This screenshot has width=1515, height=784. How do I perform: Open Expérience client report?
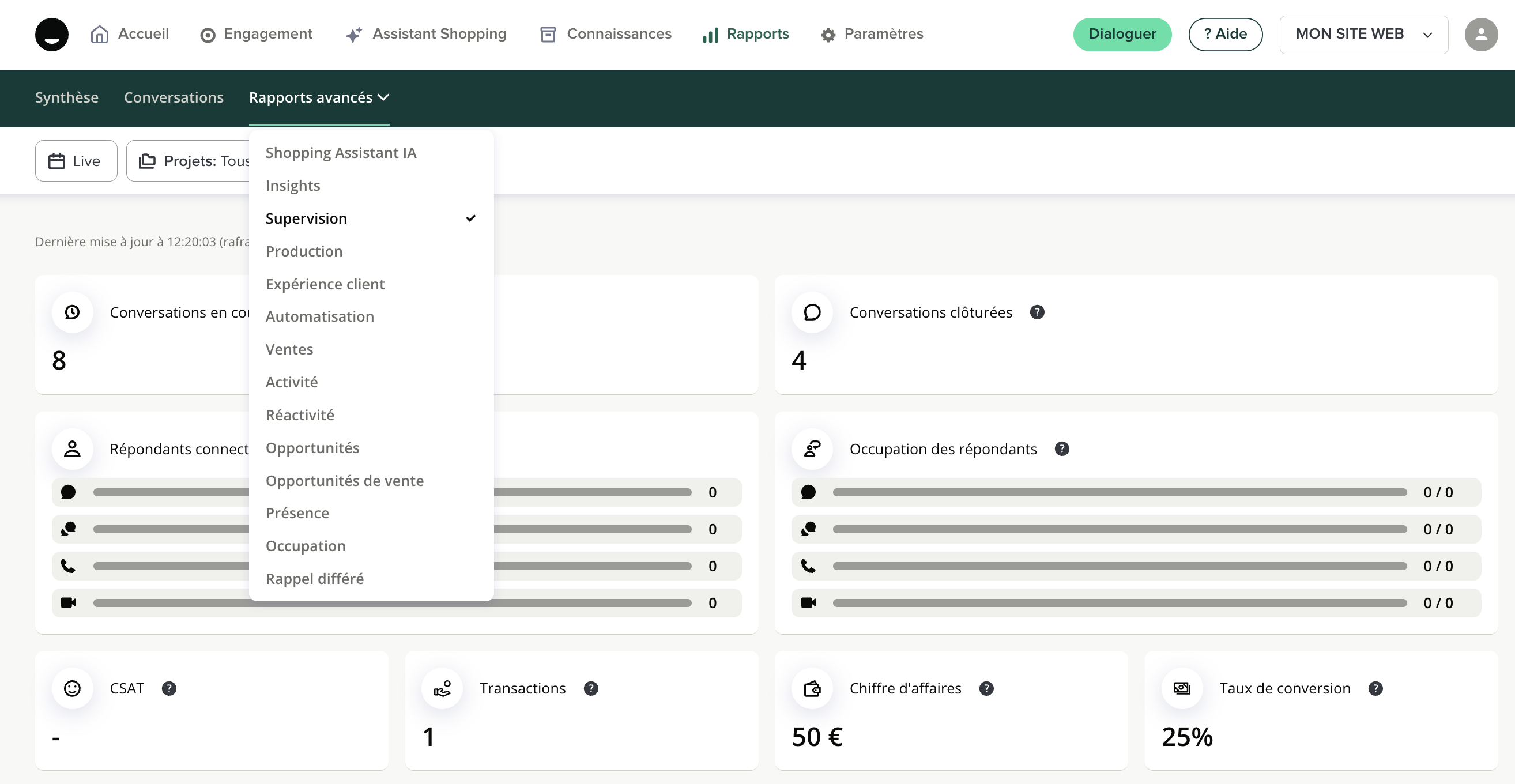pyautogui.click(x=325, y=284)
